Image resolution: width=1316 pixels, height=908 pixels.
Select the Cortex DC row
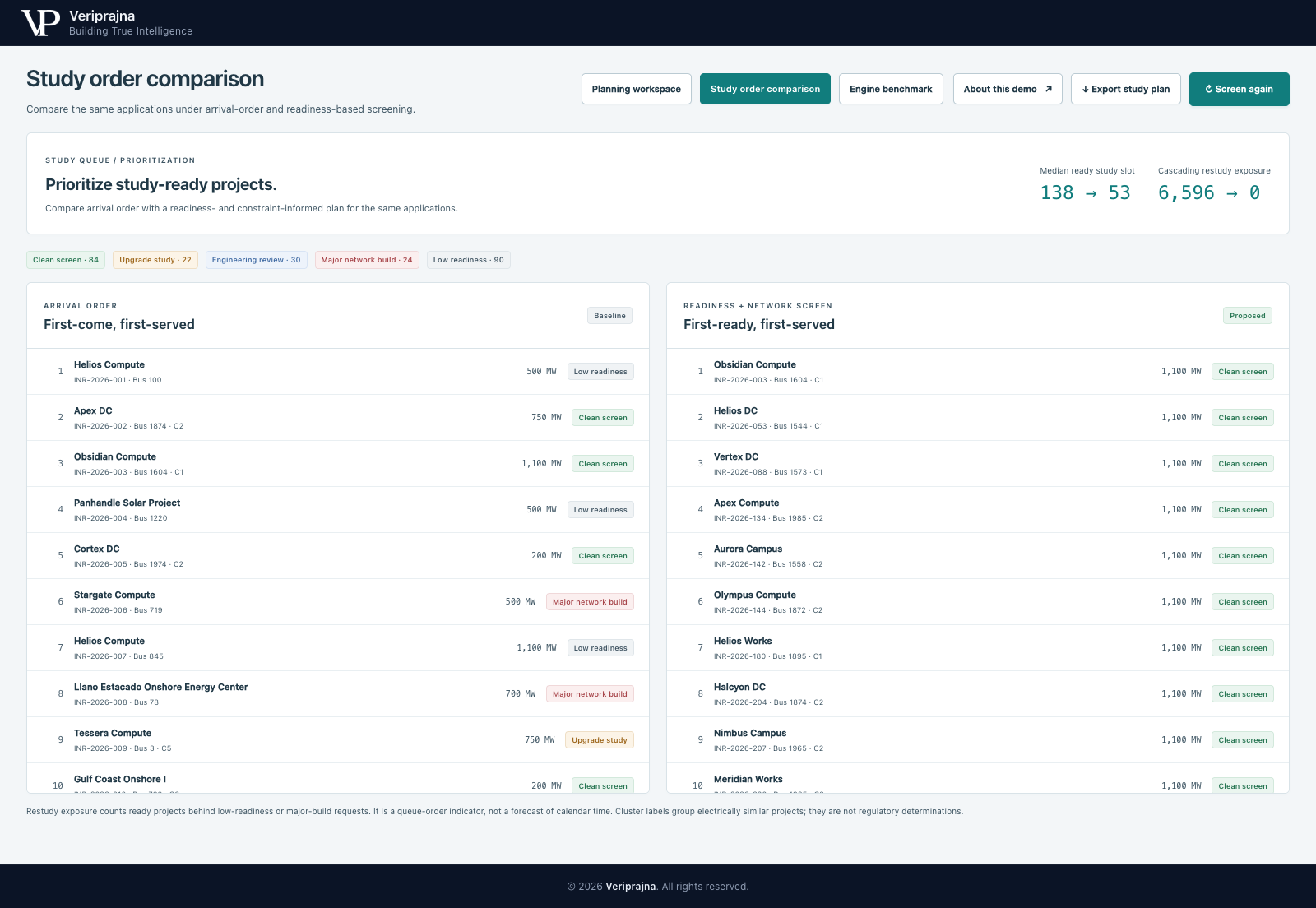point(338,556)
